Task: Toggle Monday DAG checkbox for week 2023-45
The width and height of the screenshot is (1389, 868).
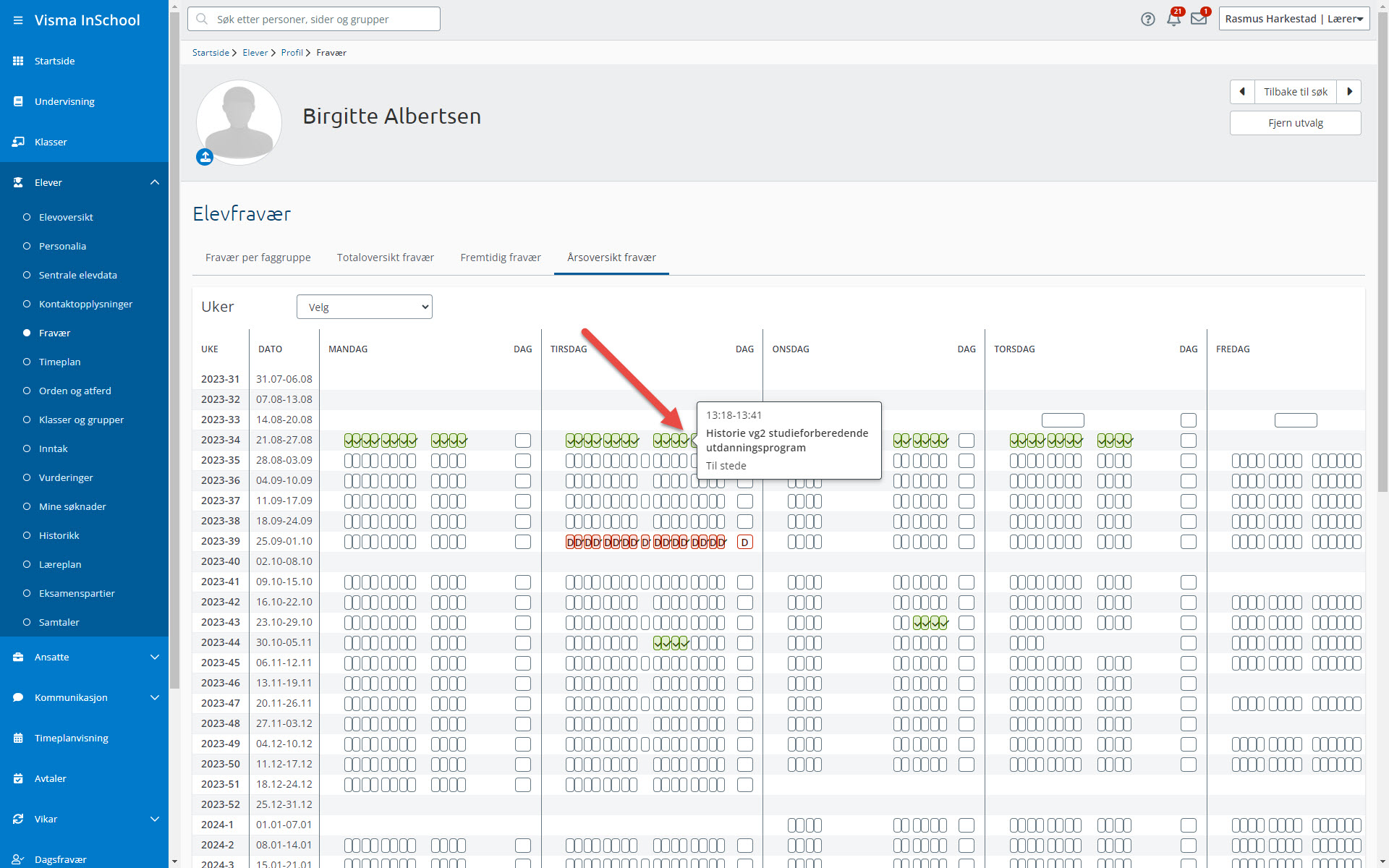Action: coord(522,663)
